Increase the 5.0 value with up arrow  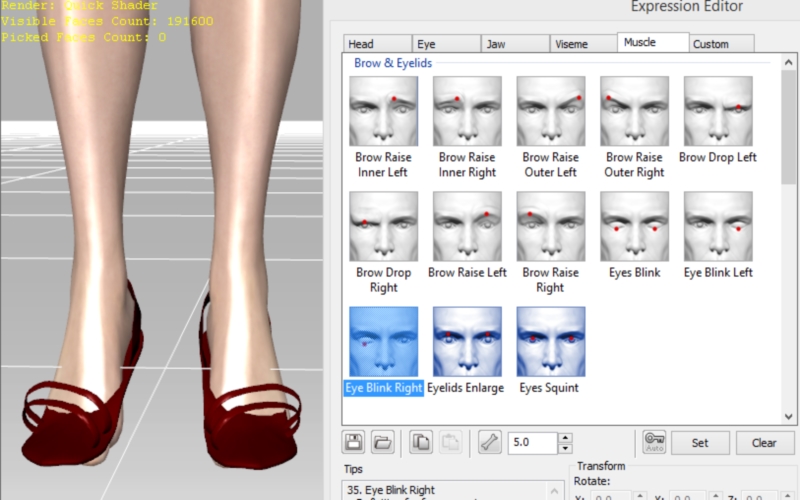tap(565, 437)
